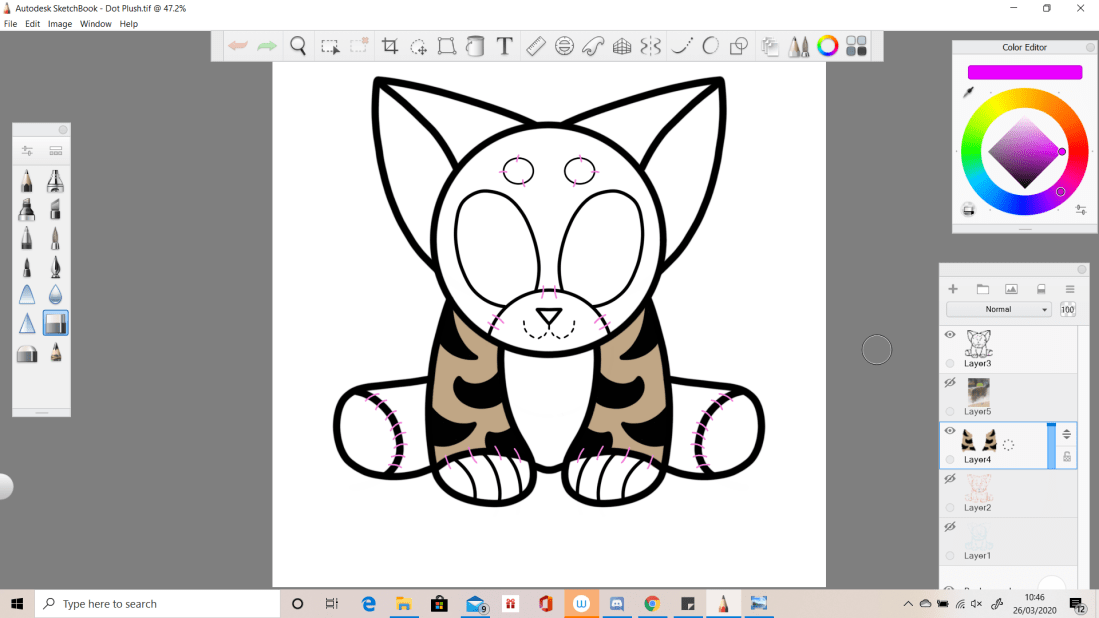Click the Zoom magnifier tool
Screen dimensions: 1099x618
pos(298,46)
